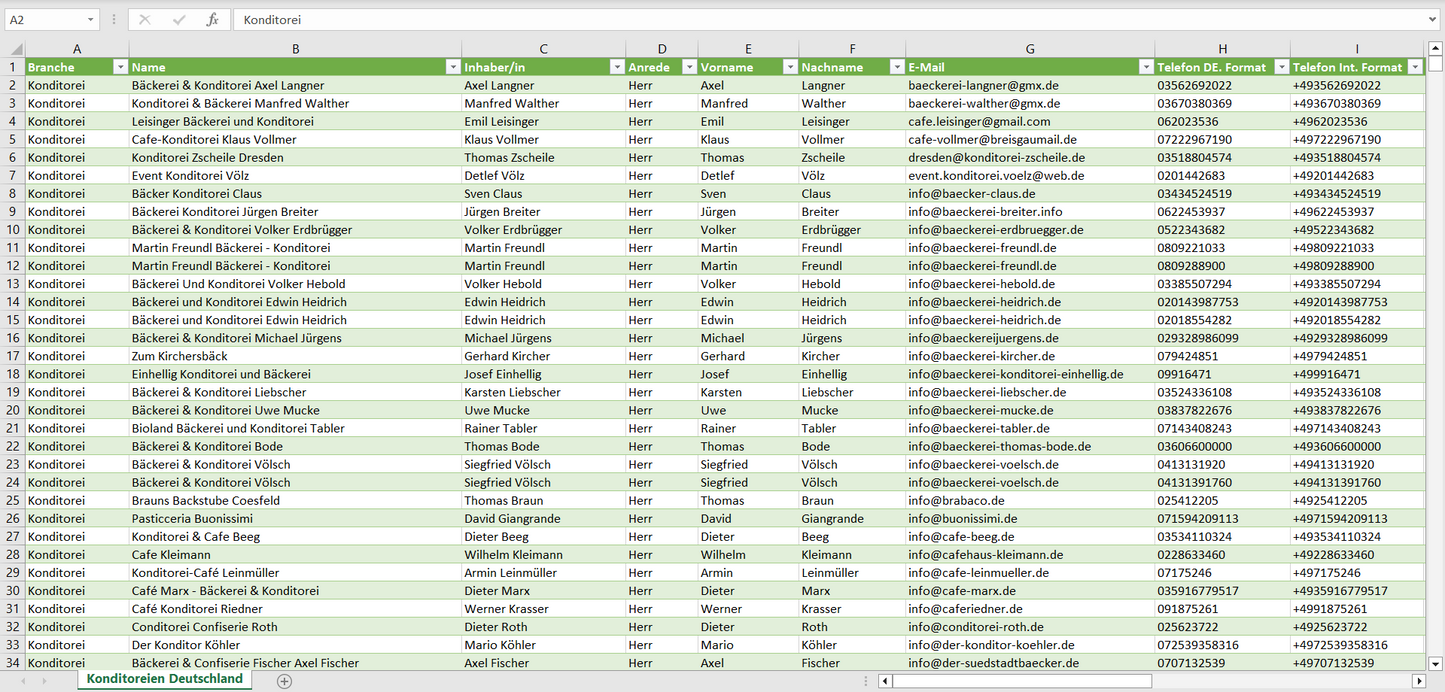Click the horizontal scrollbar left arrow

pyautogui.click(x=885, y=681)
